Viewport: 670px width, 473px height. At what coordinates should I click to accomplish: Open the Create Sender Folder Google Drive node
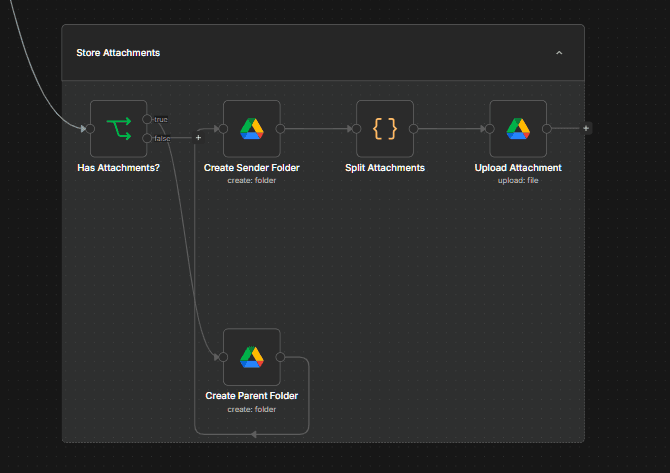click(252, 129)
